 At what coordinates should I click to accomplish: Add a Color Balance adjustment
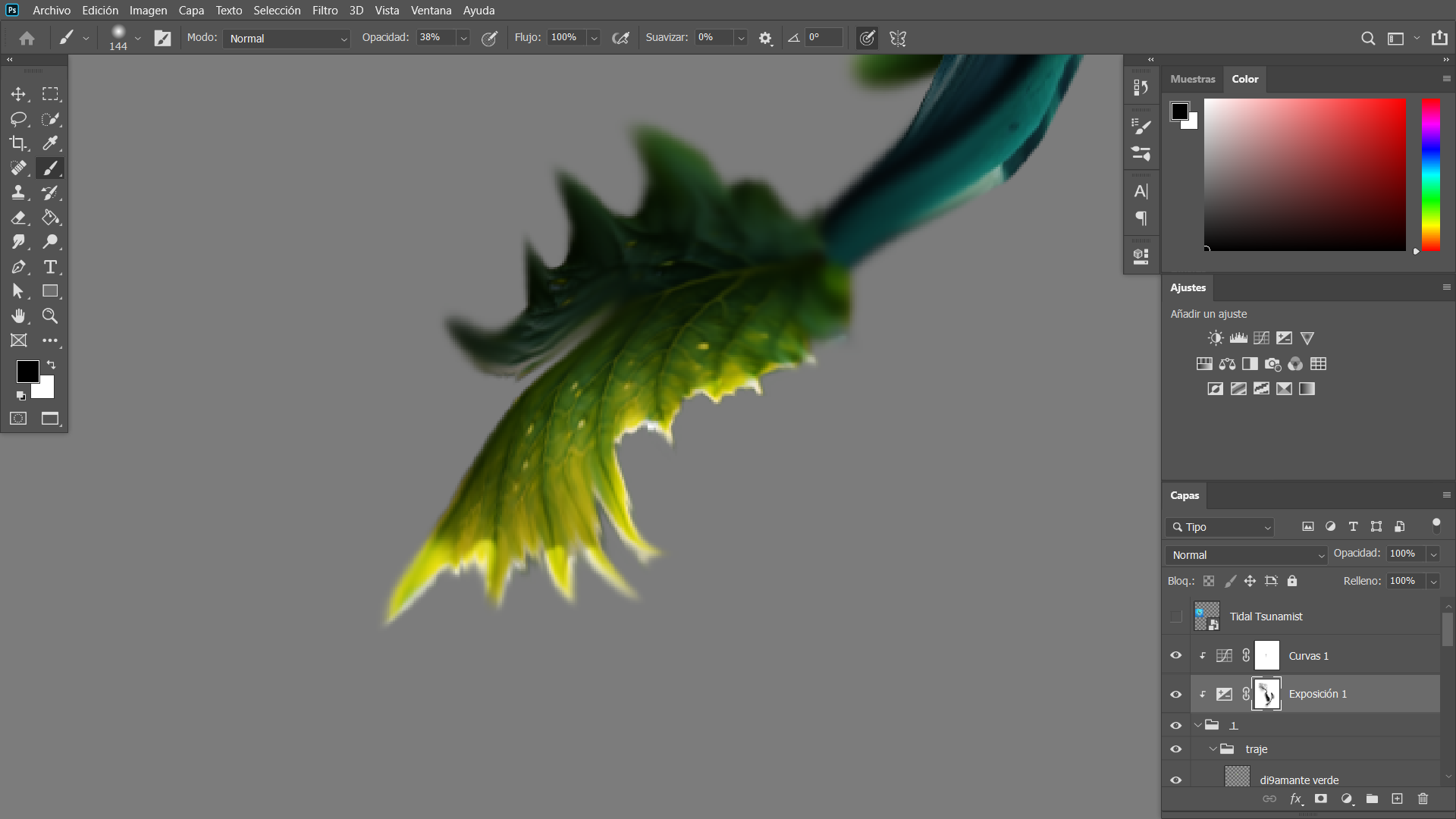[1227, 364]
